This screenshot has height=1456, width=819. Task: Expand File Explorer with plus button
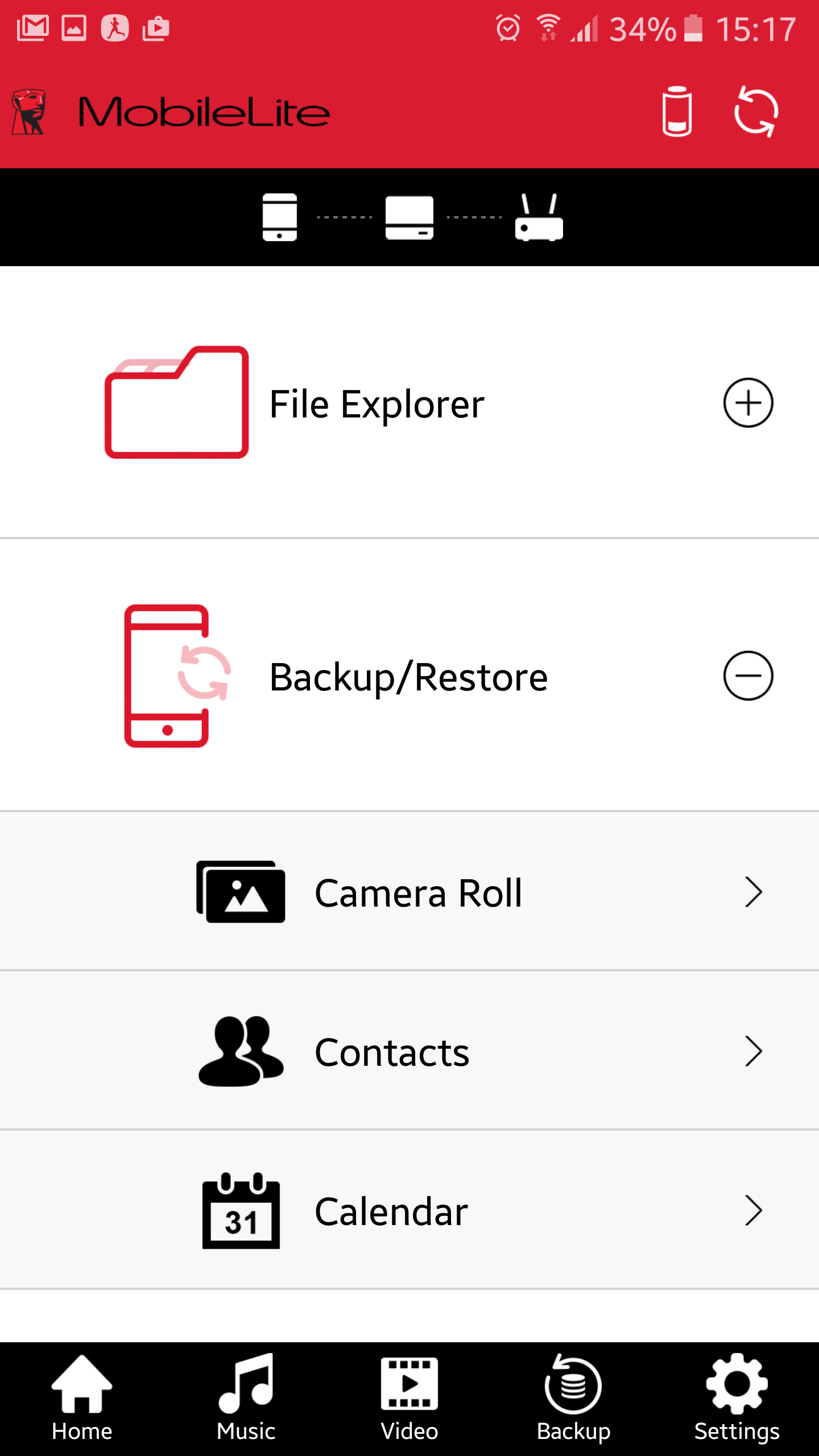coord(748,403)
